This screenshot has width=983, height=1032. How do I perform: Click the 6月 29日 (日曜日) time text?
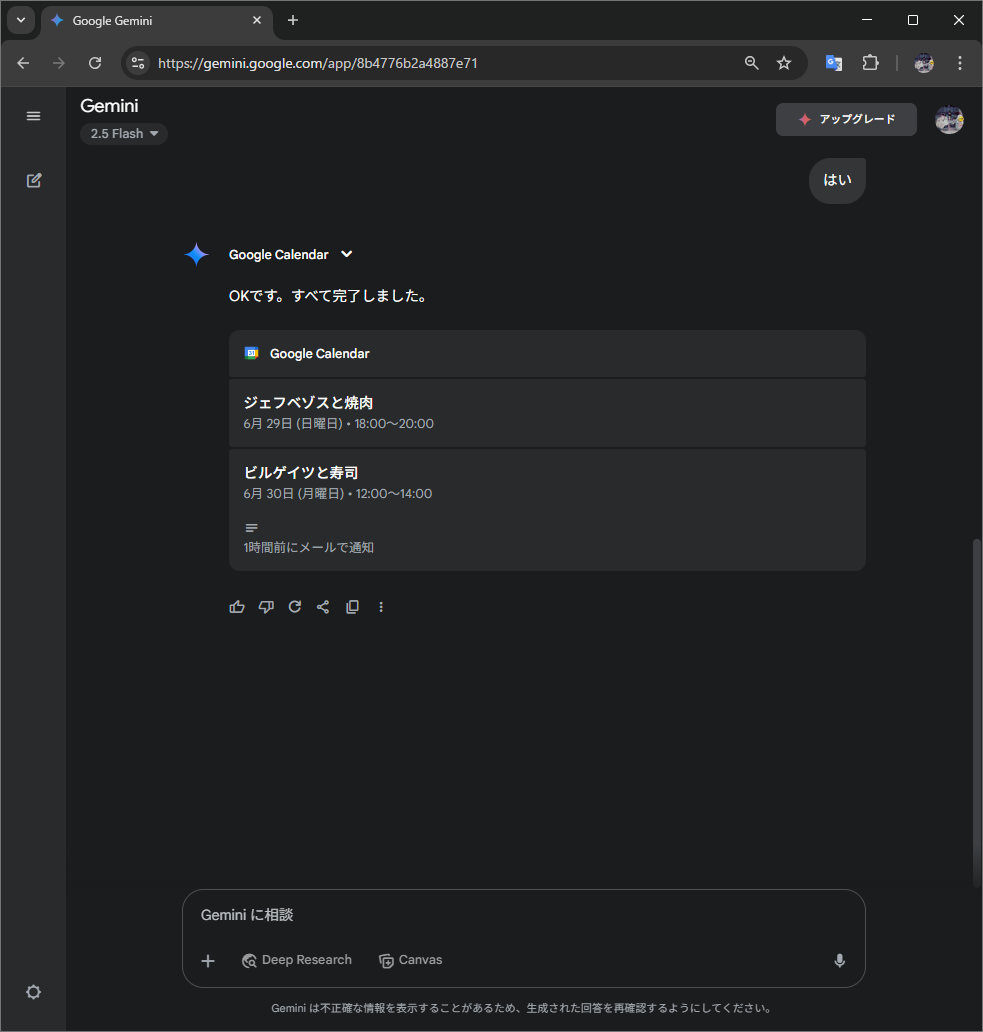[338, 424]
